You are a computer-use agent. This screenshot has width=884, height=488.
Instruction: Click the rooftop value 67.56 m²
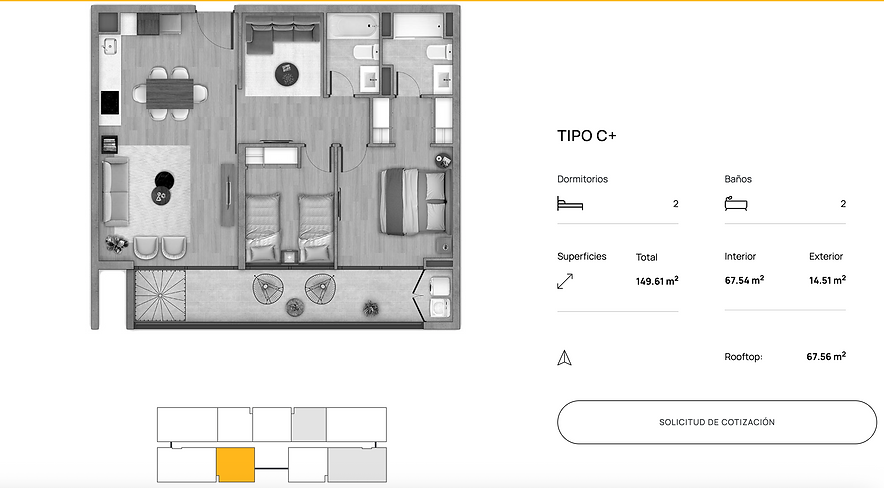826,357
